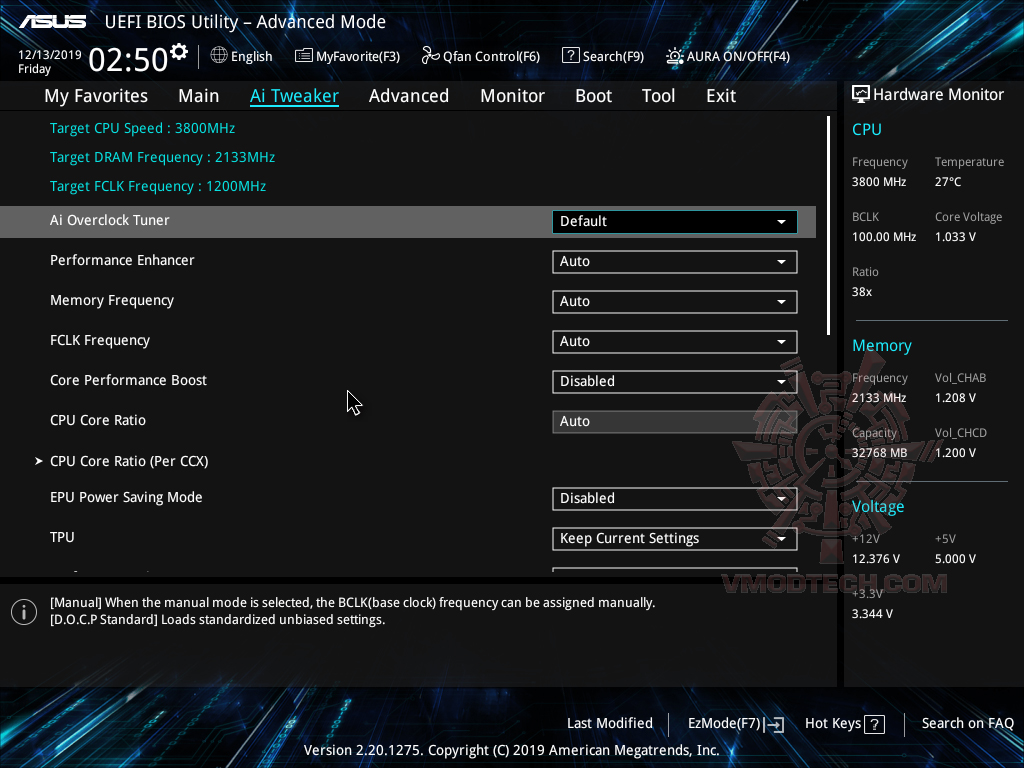The height and width of the screenshot is (768, 1024).
Task: Click MyFavorite(F3) label
Action: 358,56
